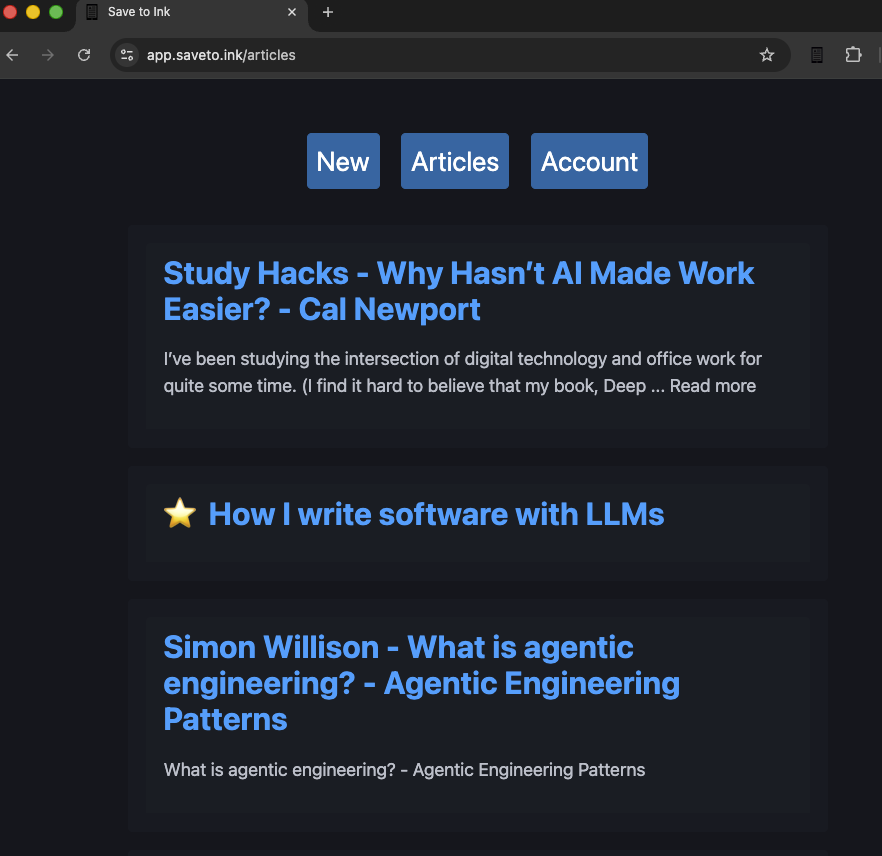Close the Save to Ink browser tab

[x=292, y=12]
